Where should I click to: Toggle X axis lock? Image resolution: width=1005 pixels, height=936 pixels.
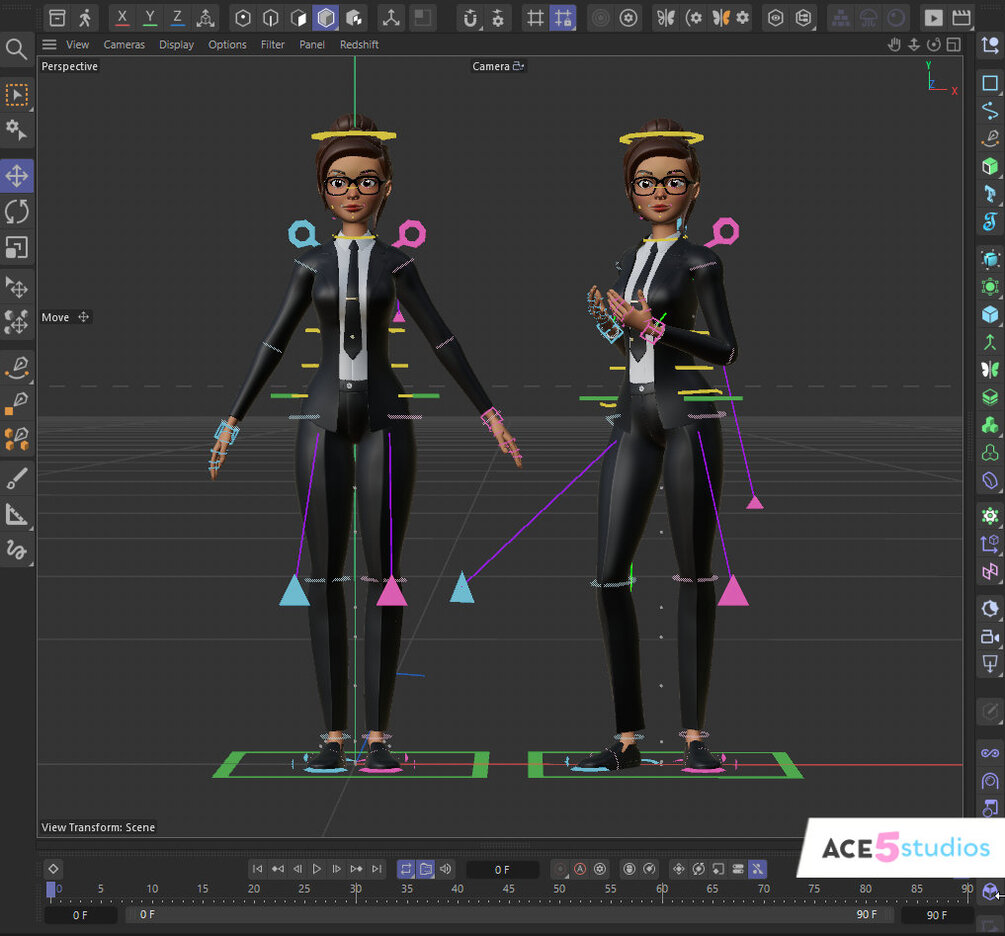point(122,18)
